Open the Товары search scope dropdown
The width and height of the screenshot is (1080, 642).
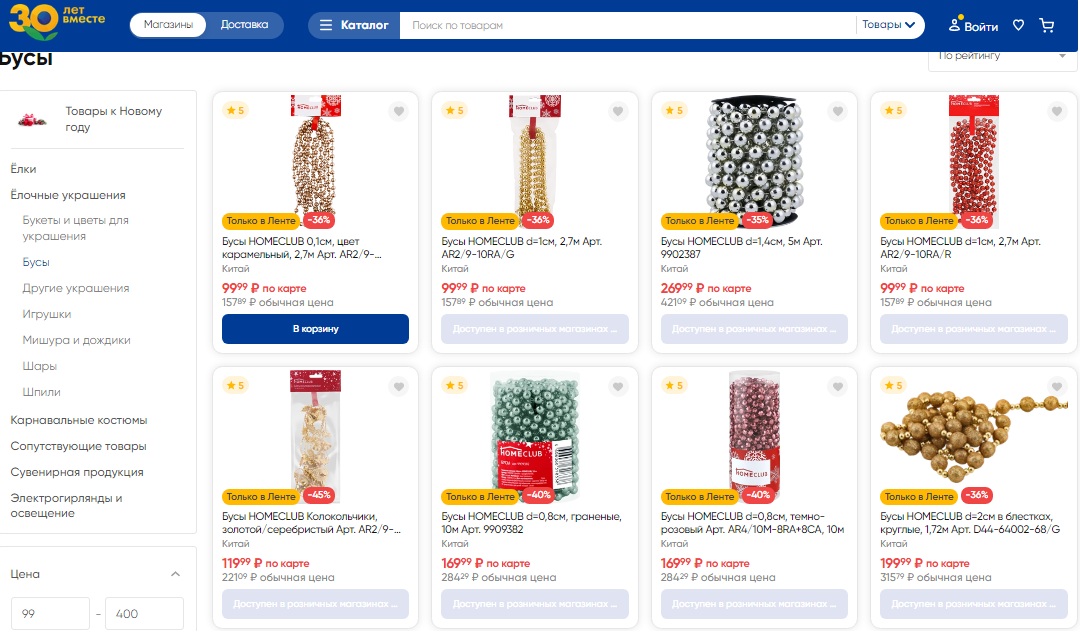click(x=889, y=25)
